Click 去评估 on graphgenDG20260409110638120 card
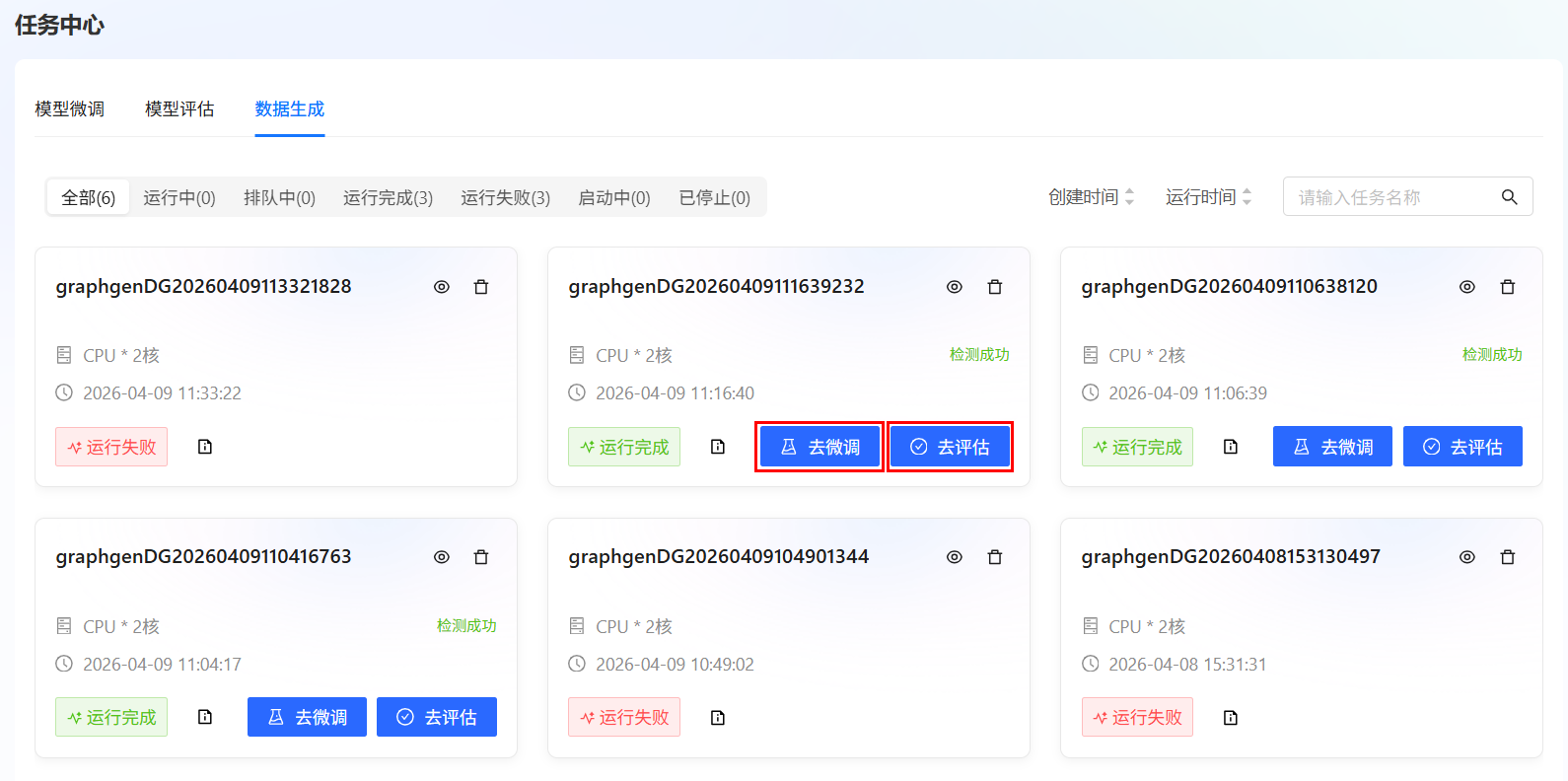 pyautogui.click(x=1462, y=447)
